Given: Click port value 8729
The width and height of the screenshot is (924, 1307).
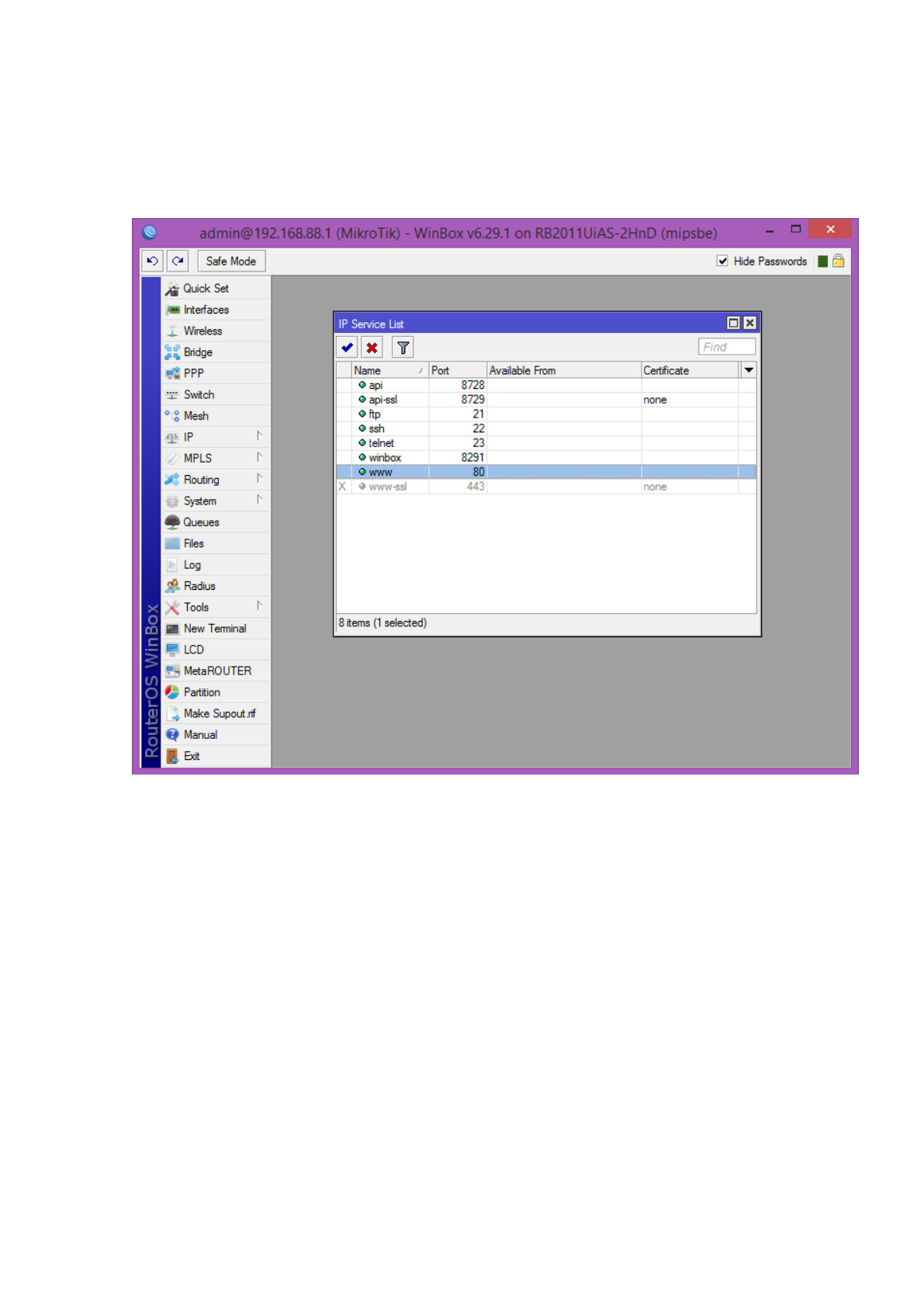Looking at the screenshot, I should point(472,400).
